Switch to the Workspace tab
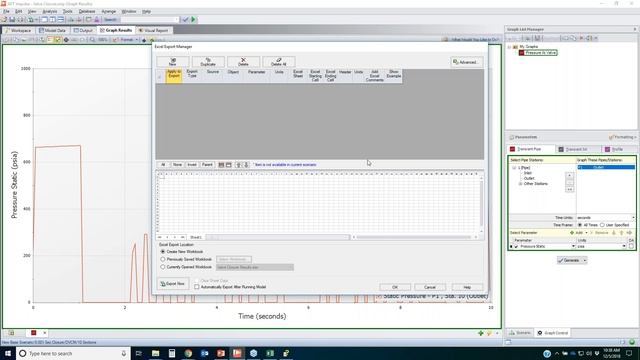 [x=18, y=30]
